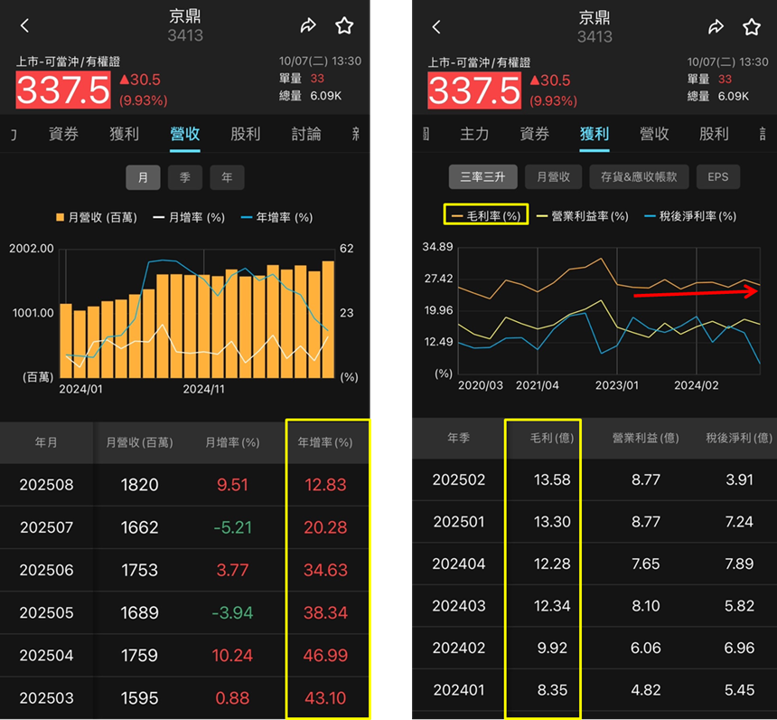Tap 年增率 value 46.99
The image size is (777, 720).
(326, 655)
